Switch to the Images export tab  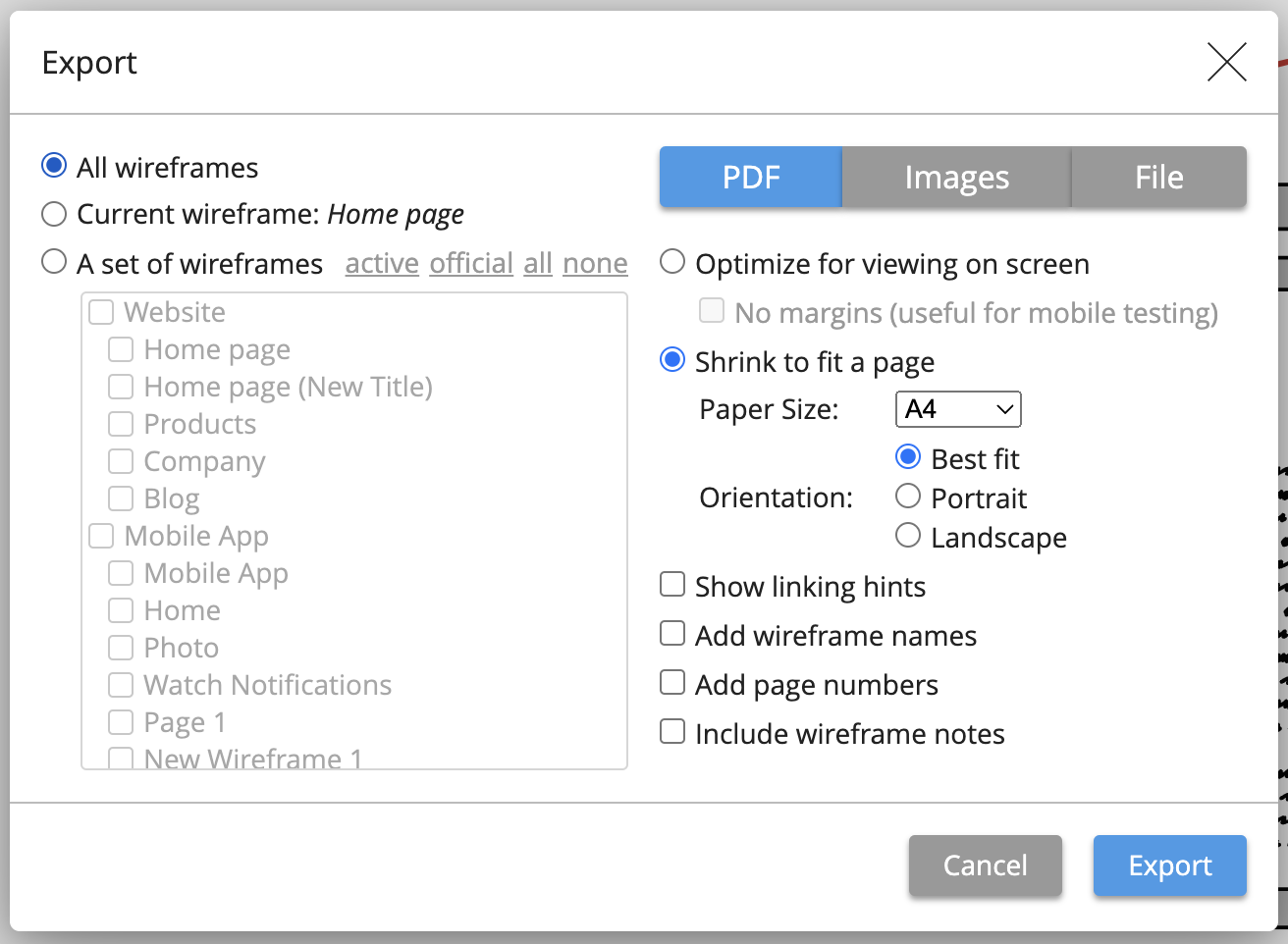pos(956,178)
